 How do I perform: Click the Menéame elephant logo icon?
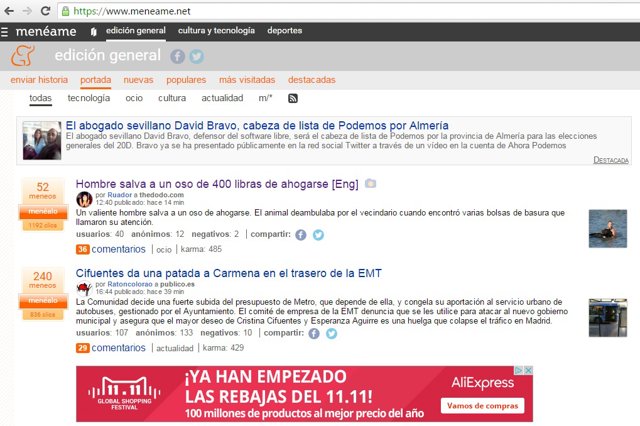[x=23, y=57]
